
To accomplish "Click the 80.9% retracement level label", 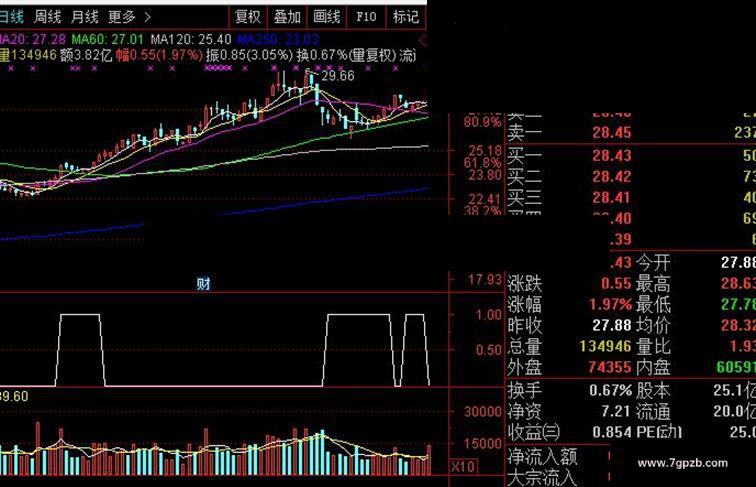I will click(x=482, y=122).
